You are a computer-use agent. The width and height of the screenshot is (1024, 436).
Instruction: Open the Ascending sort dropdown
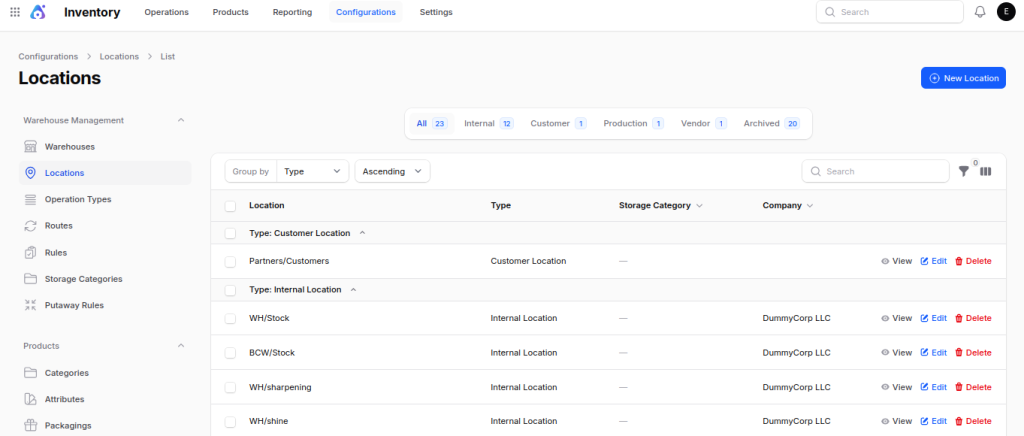click(392, 171)
